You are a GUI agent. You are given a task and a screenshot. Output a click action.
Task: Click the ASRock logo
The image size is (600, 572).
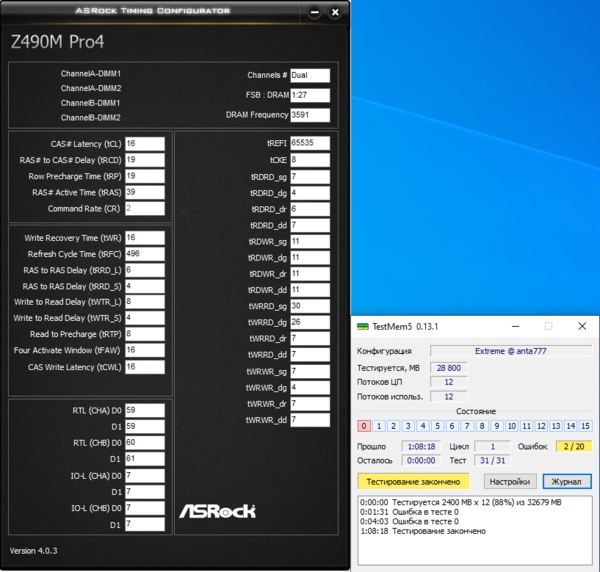click(x=217, y=511)
